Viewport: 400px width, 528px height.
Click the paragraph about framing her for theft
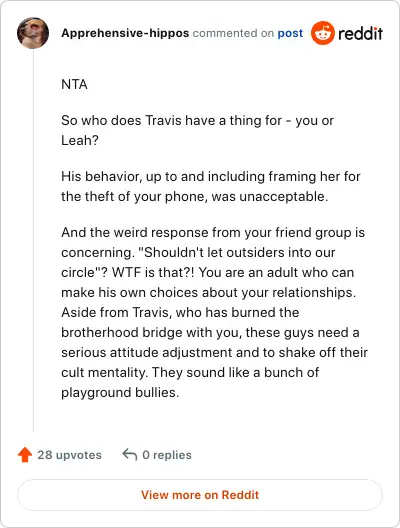click(211, 186)
